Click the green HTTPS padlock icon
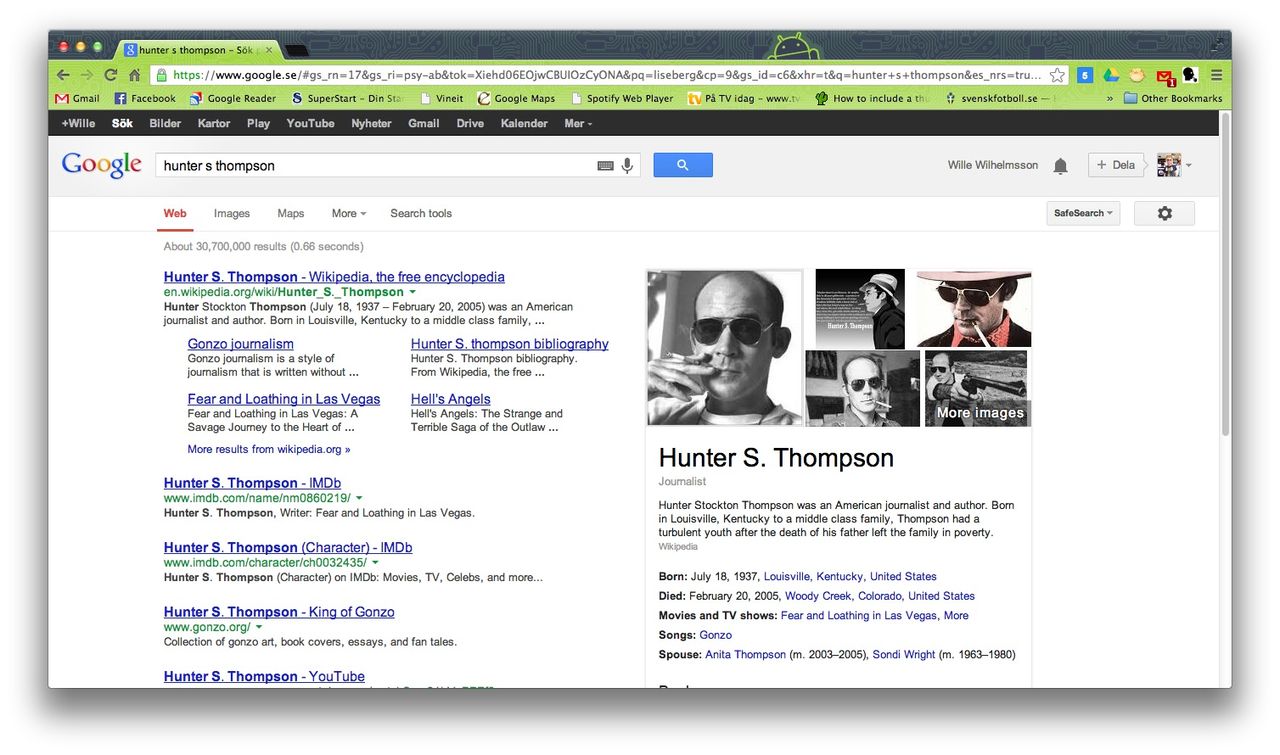The height and width of the screenshot is (755, 1280). pyautogui.click(x=161, y=75)
